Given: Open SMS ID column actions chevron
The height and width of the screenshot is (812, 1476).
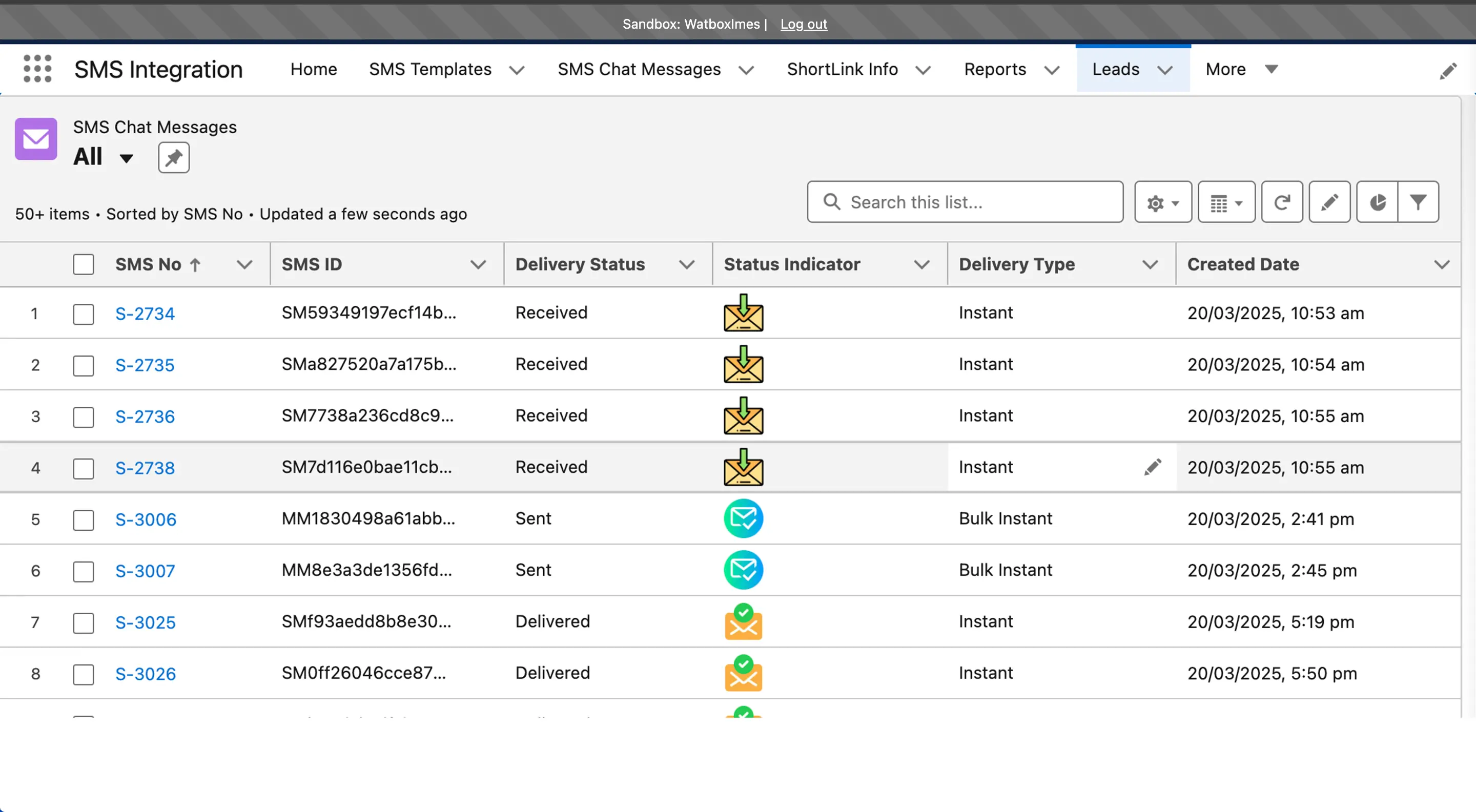Looking at the screenshot, I should pos(479,264).
